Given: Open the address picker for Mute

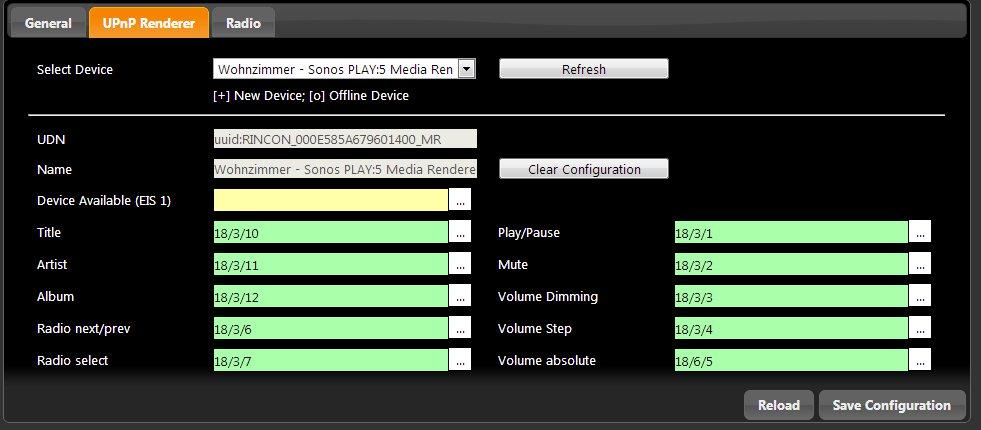Looking at the screenshot, I should click(920, 264).
